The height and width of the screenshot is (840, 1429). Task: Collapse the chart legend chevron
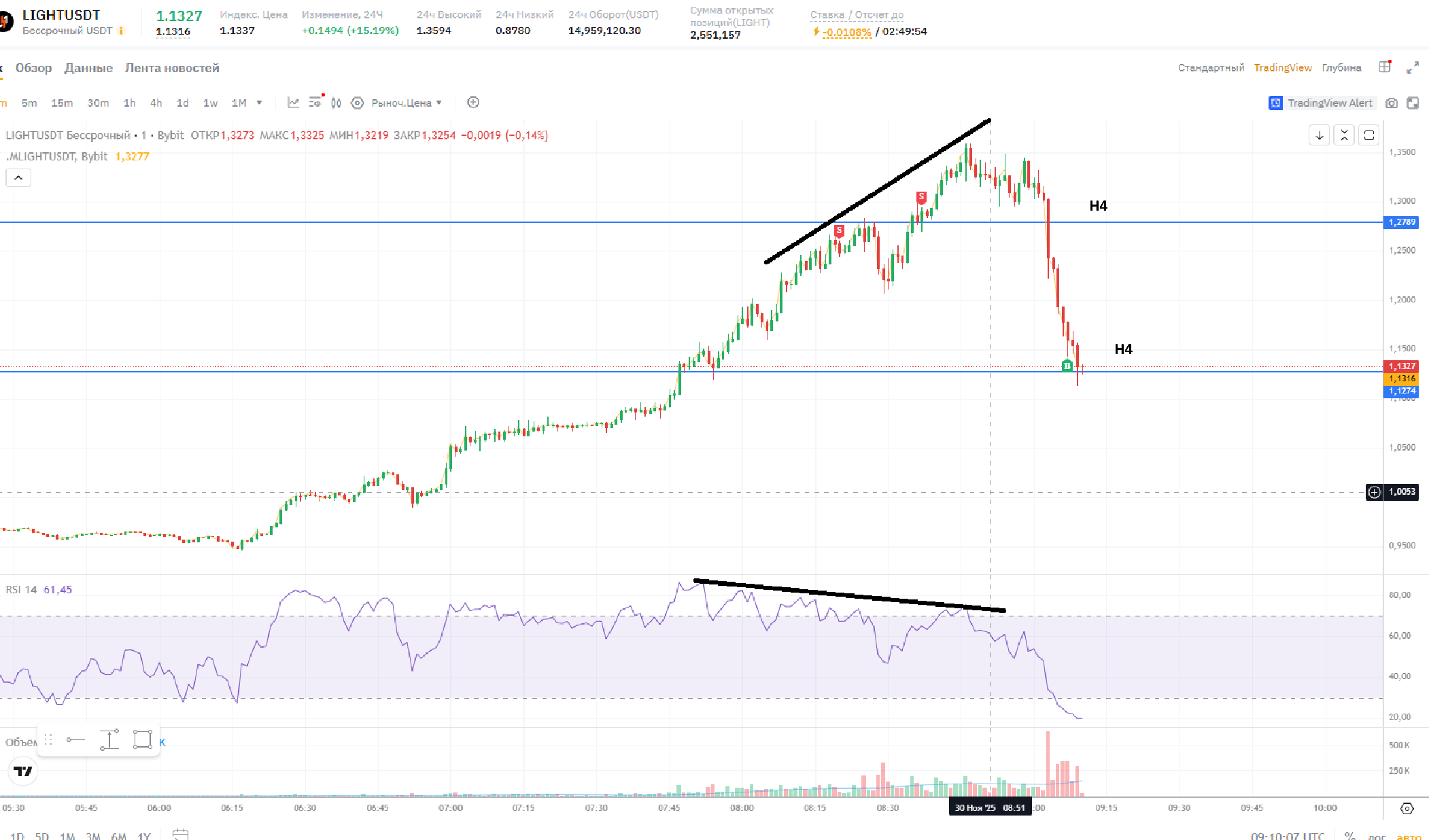(x=18, y=178)
